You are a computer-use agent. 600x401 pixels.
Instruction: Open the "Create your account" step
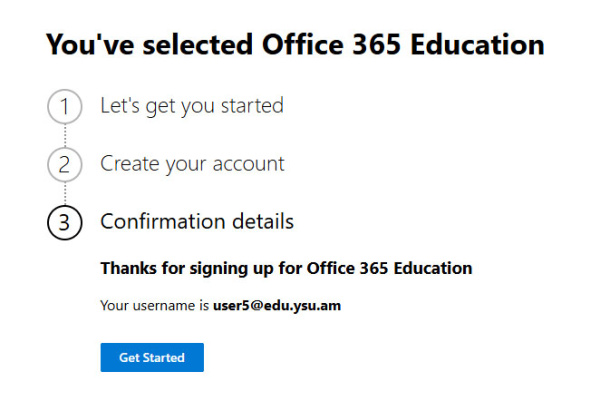click(192, 164)
